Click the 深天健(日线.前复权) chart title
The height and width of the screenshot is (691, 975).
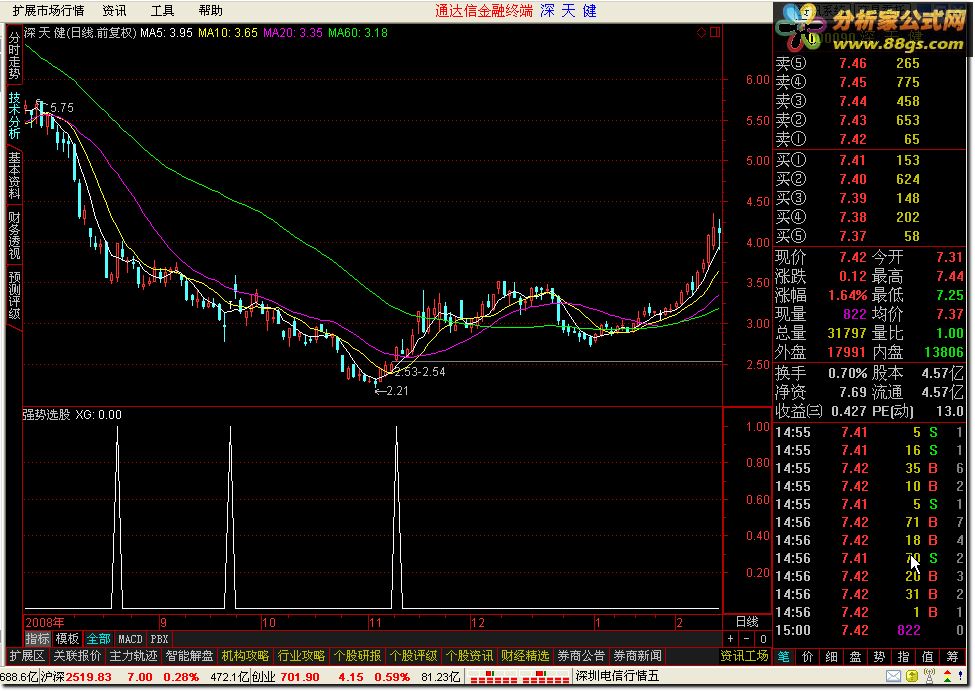tap(80, 32)
